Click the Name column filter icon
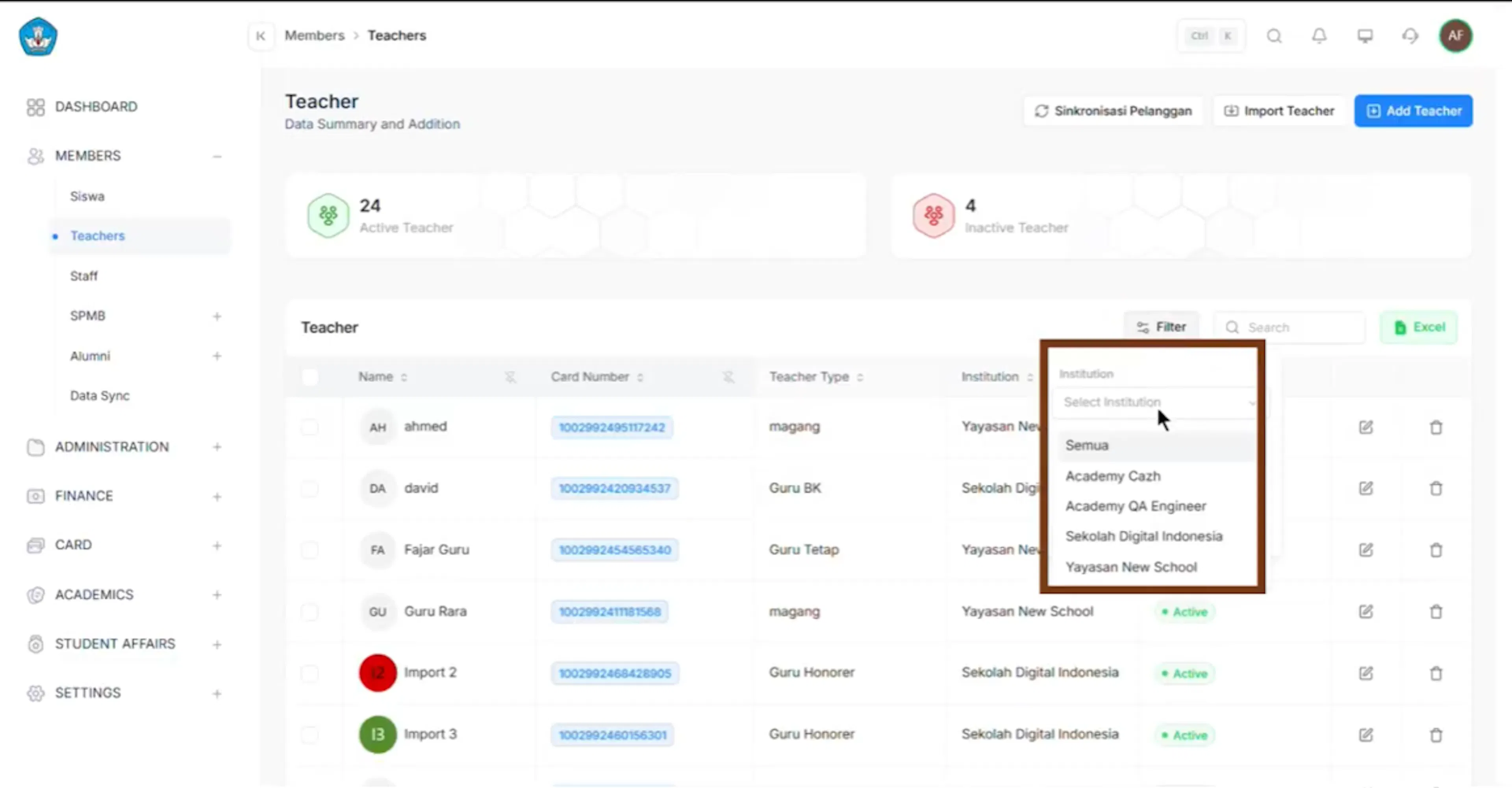 tap(510, 377)
